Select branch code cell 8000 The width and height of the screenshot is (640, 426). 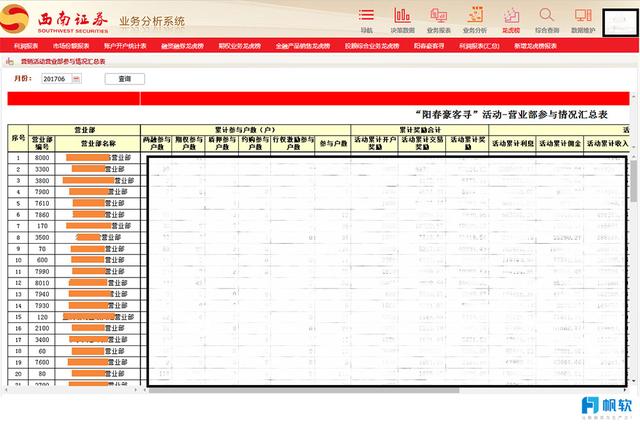(42, 158)
